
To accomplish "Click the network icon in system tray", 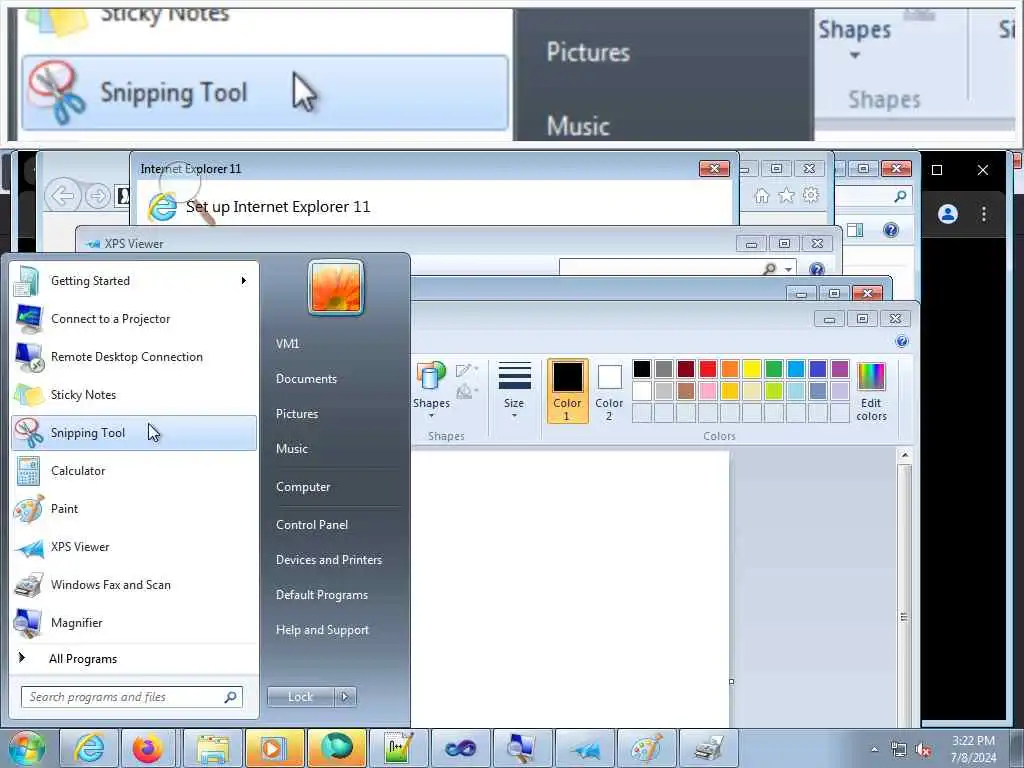I will pyautogui.click(x=899, y=750).
